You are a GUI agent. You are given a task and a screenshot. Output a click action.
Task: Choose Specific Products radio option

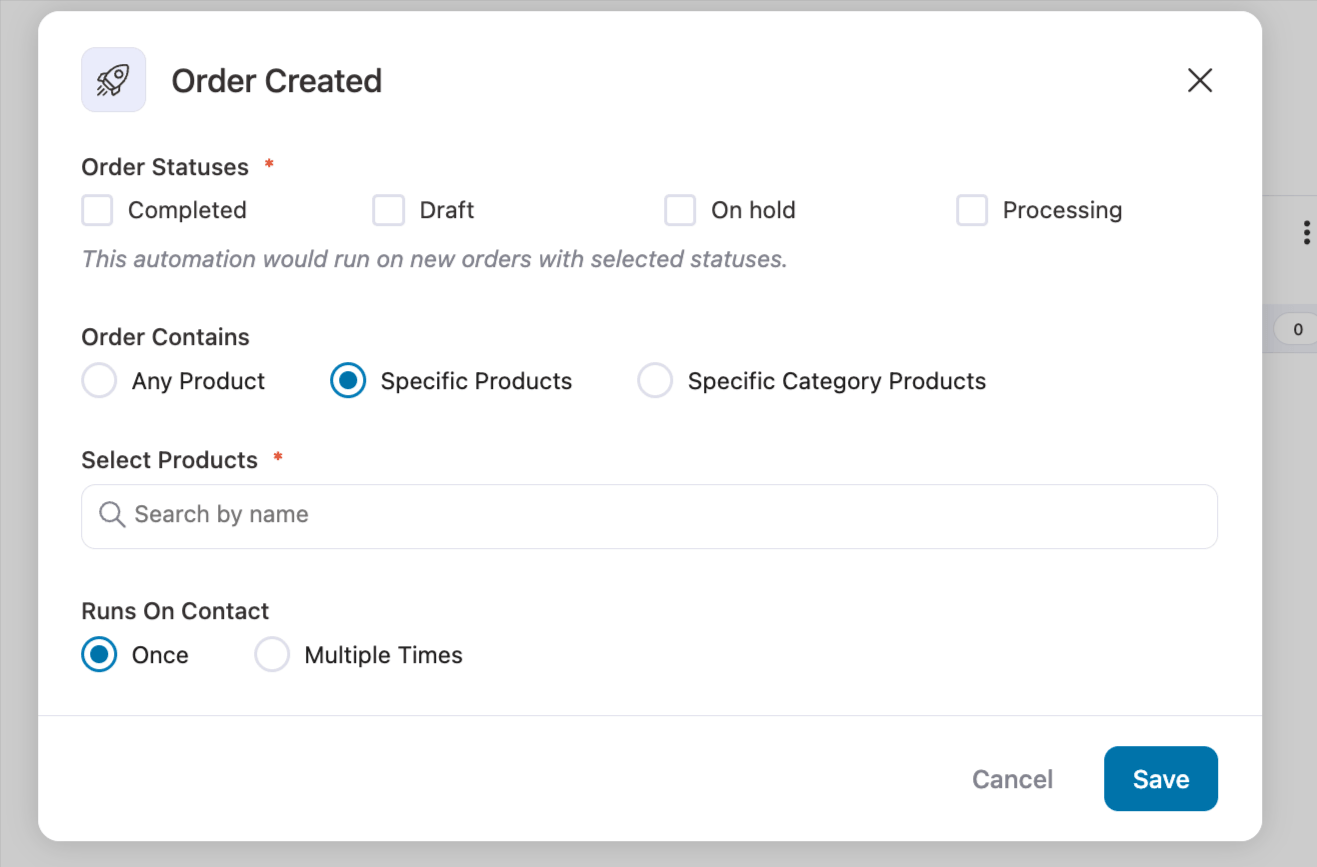pos(348,381)
